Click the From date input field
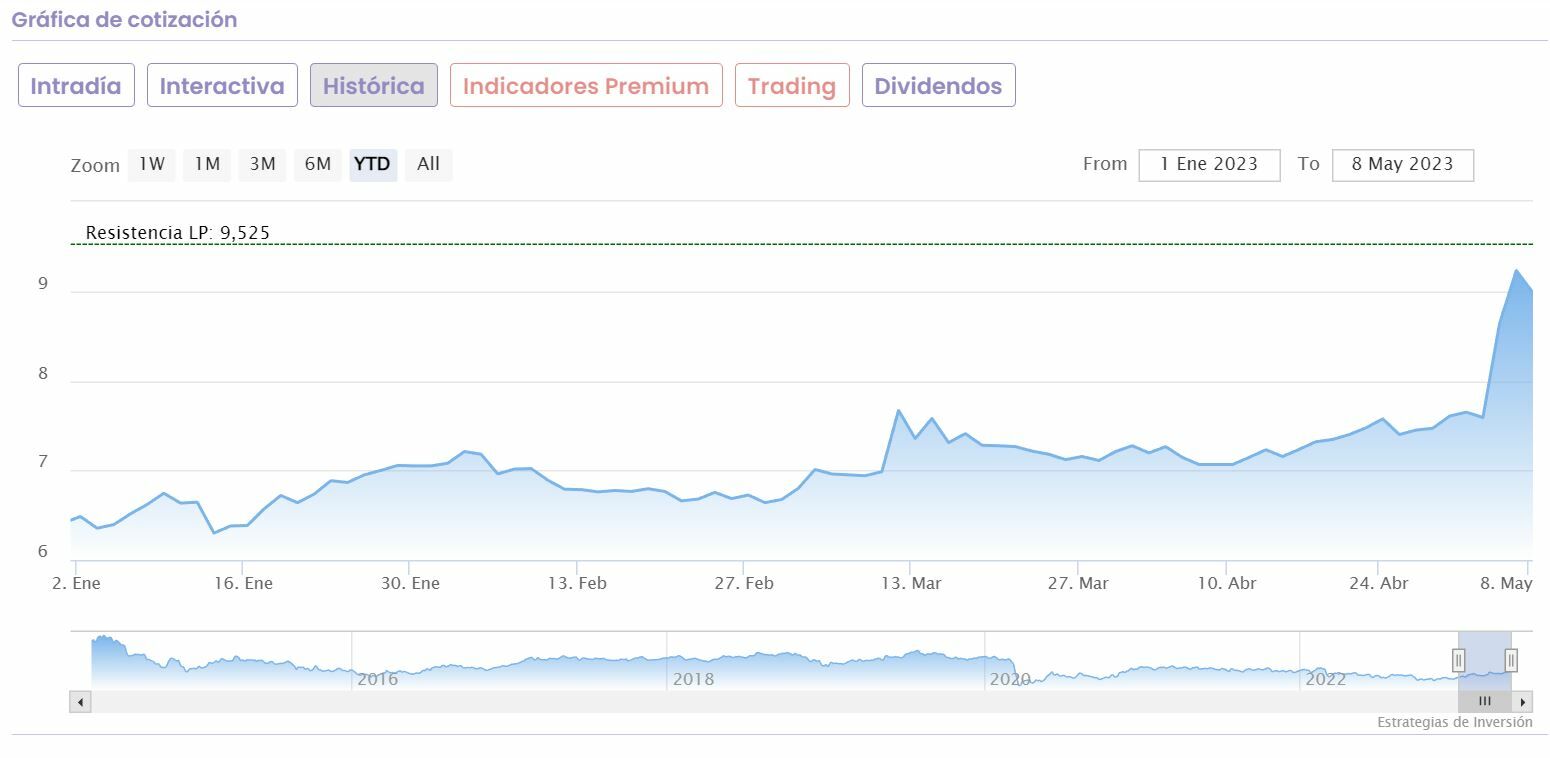The width and height of the screenshot is (1550, 758). (1209, 165)
